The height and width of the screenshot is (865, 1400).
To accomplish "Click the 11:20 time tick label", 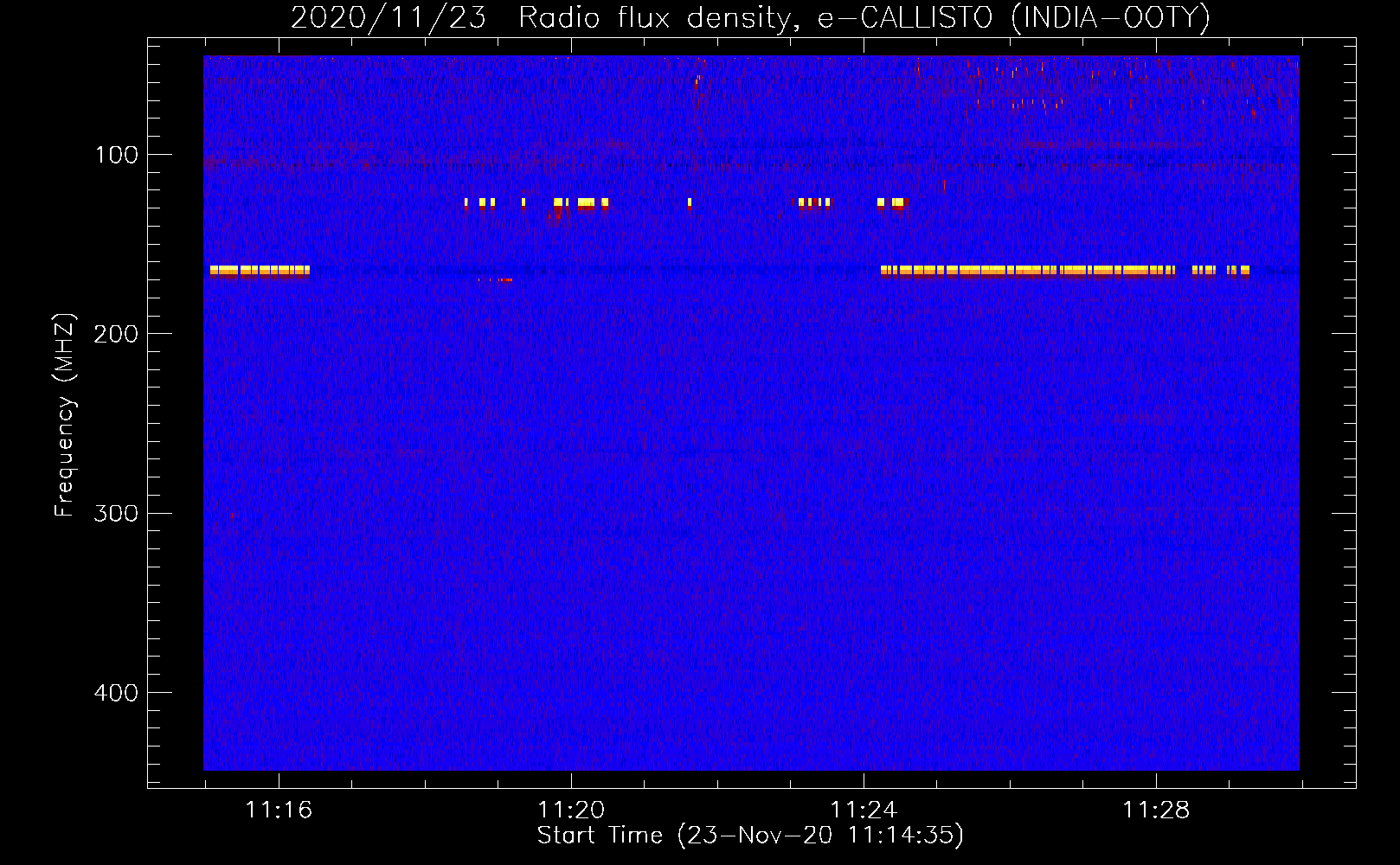I will click(x=571, y=811).
